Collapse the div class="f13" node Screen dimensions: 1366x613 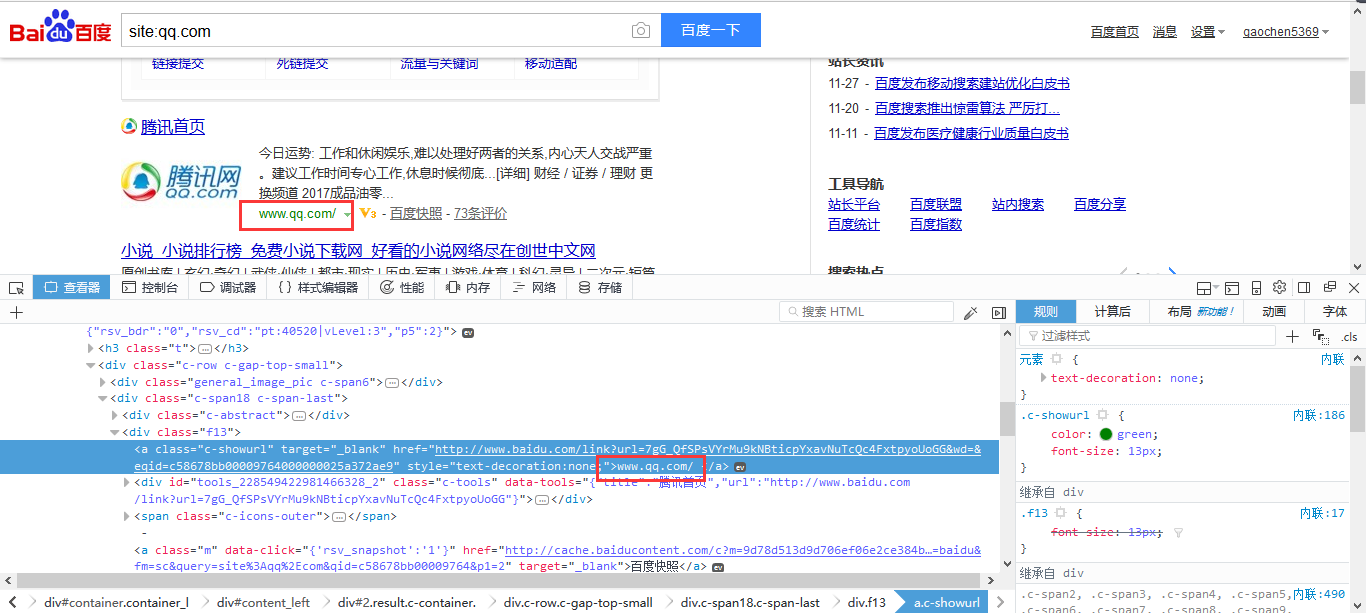point(115,432)
